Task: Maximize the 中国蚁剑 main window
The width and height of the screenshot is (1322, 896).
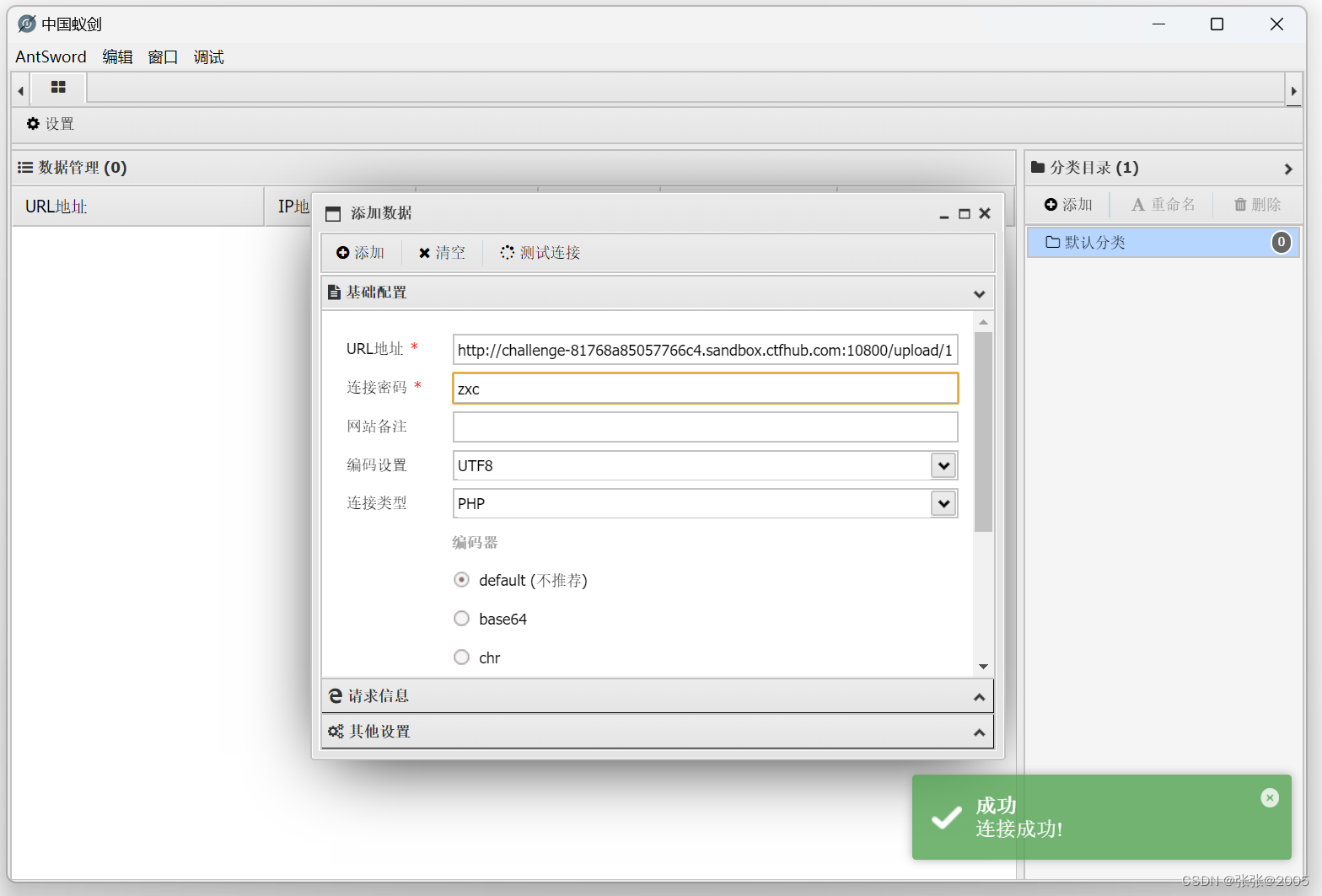Action: 1217,24
